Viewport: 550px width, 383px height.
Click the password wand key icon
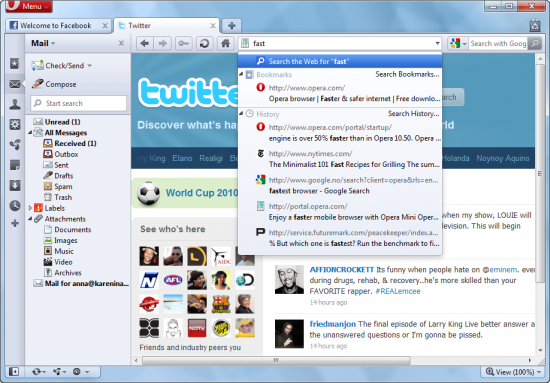tap(183, 43)
